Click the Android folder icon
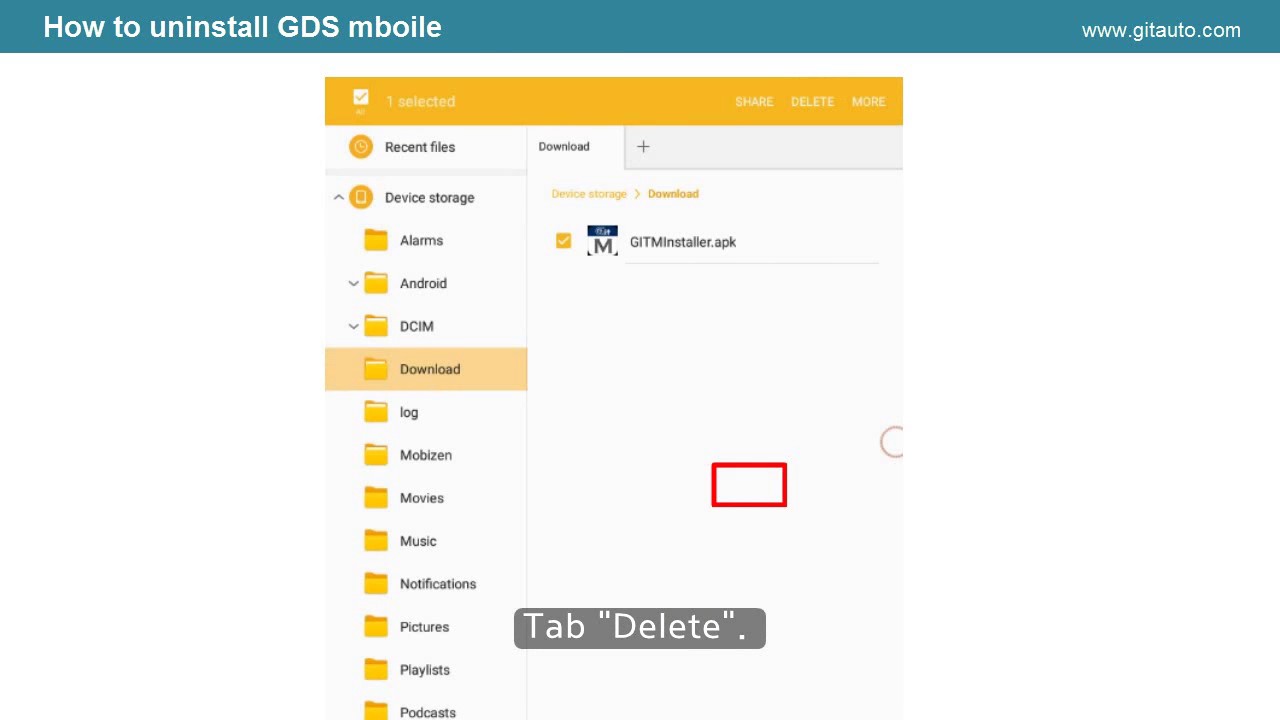This screenshot has height=720, width=1280. click(376, 283)
